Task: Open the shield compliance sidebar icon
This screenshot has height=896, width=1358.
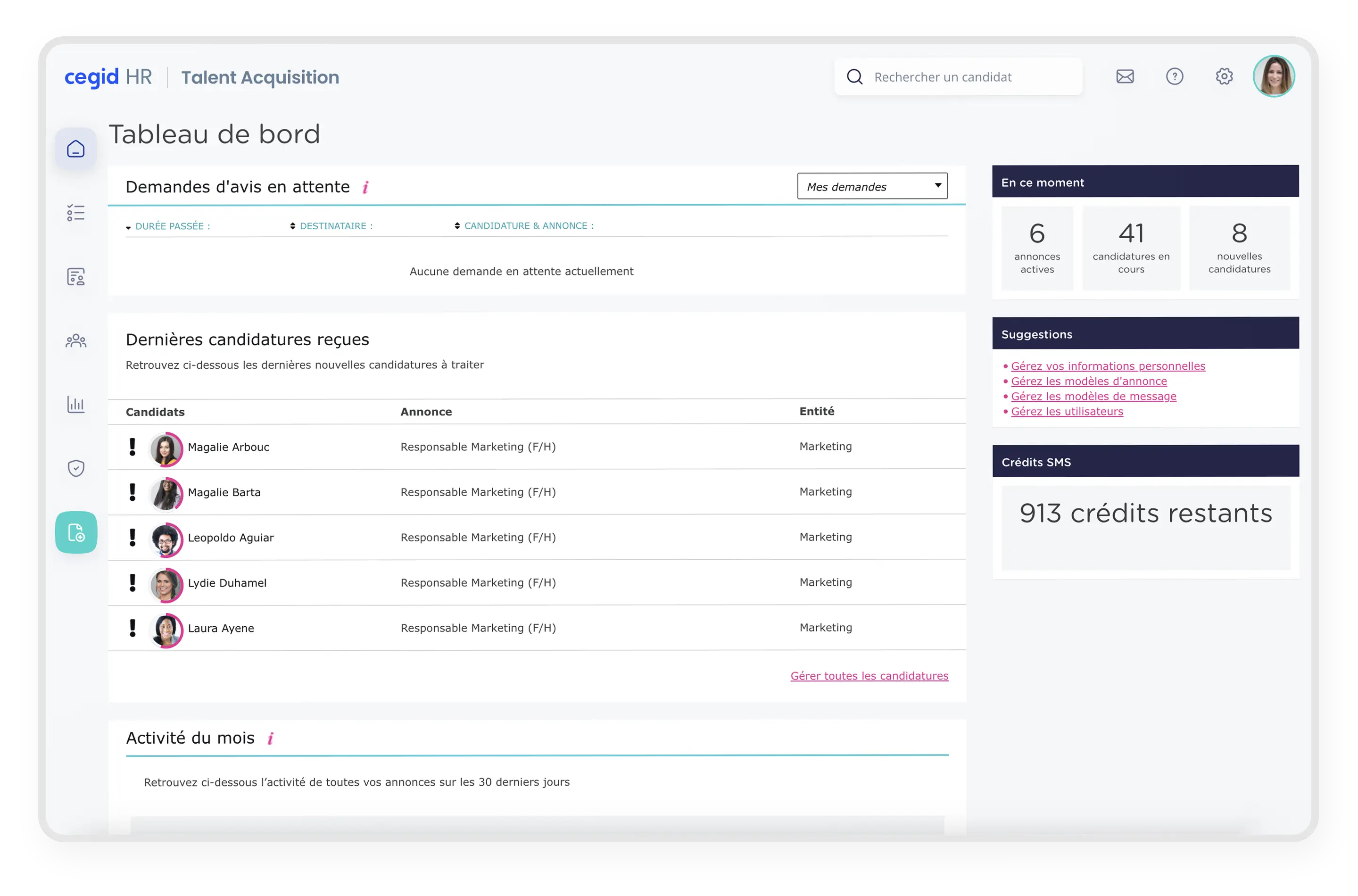Action: (75, 469)
